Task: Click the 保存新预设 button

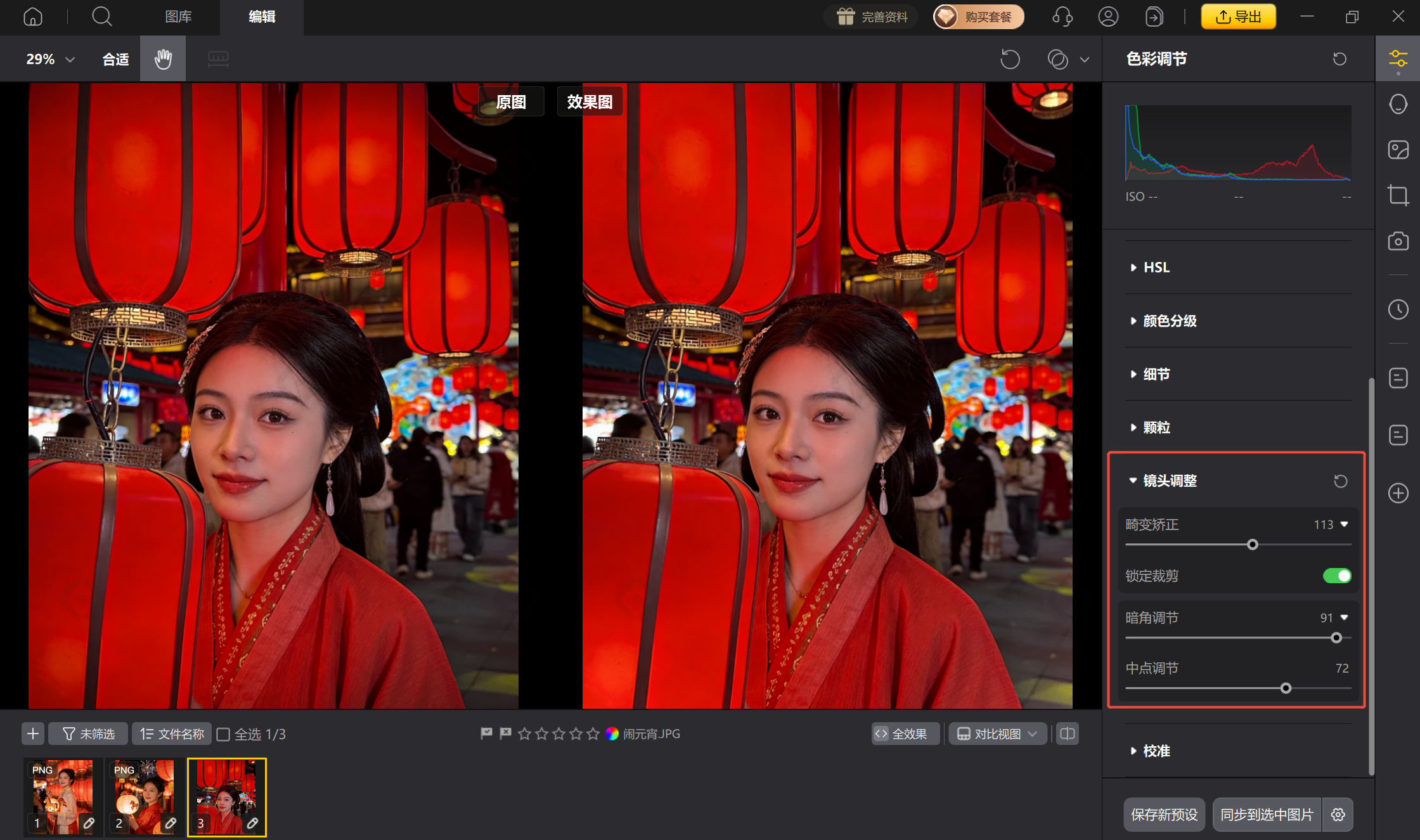Action: click(x=1164, y=815)
